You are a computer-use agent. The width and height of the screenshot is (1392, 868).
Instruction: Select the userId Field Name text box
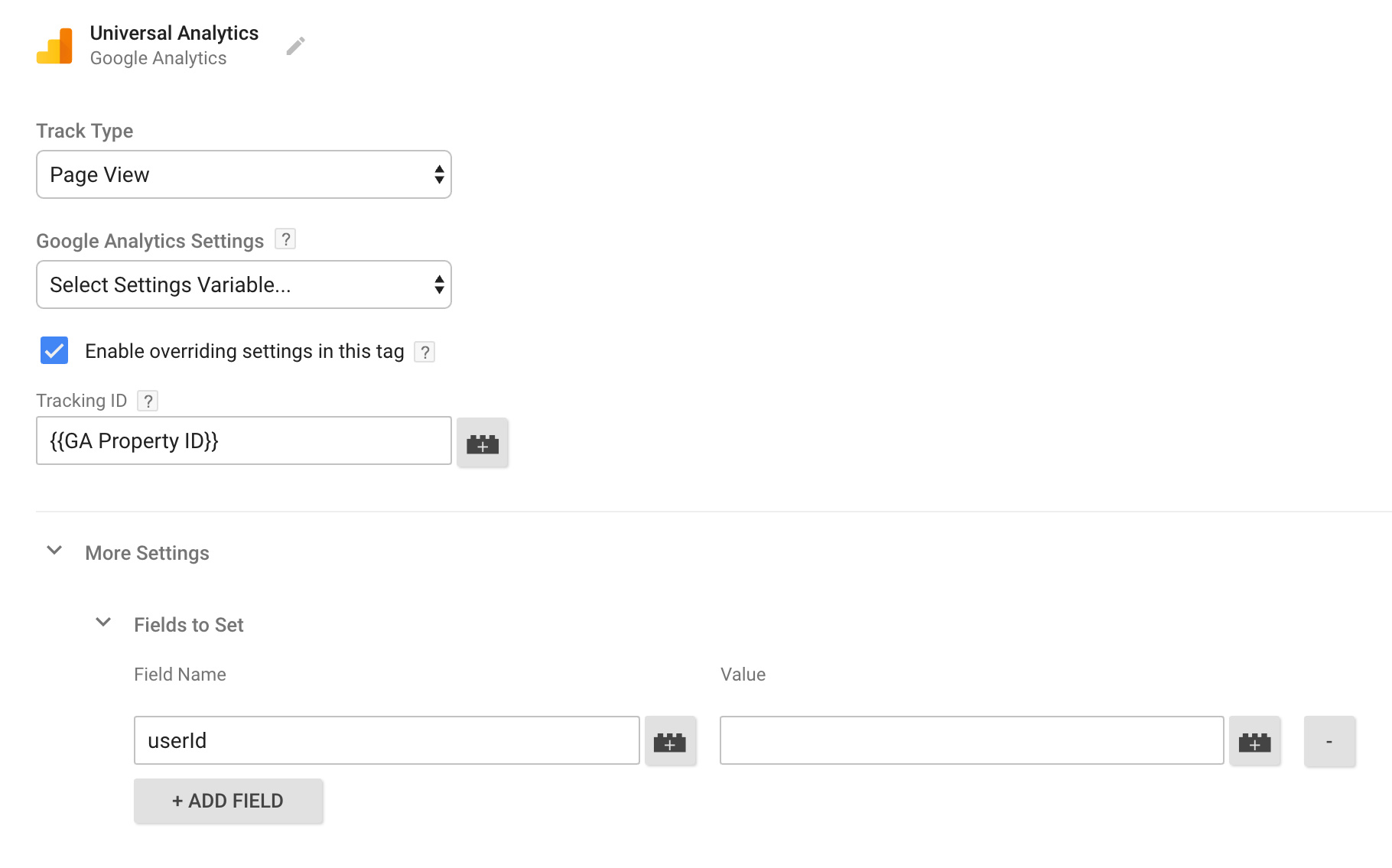pyautogui.click(x=385, y=740)
